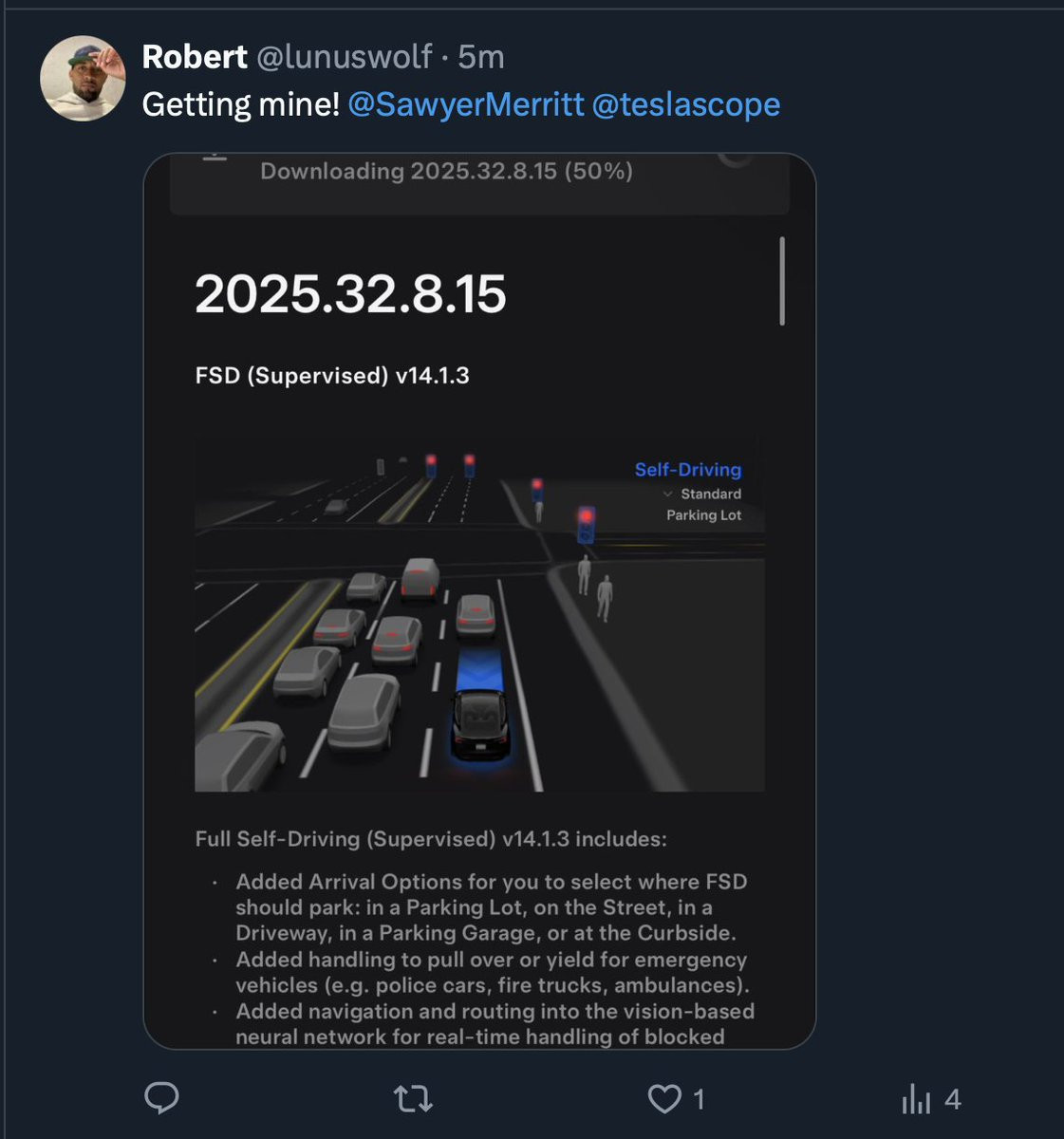Open the @SawyerMerritt mention link

pos(466,103)
